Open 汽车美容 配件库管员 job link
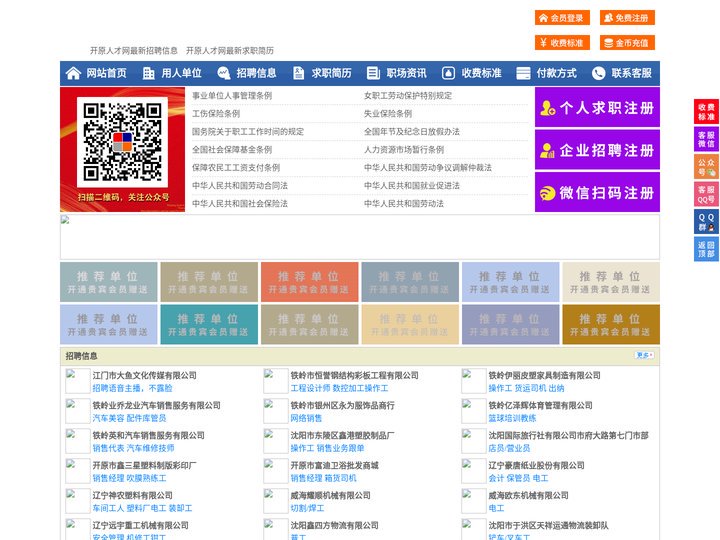 click(x=129, y=418)
